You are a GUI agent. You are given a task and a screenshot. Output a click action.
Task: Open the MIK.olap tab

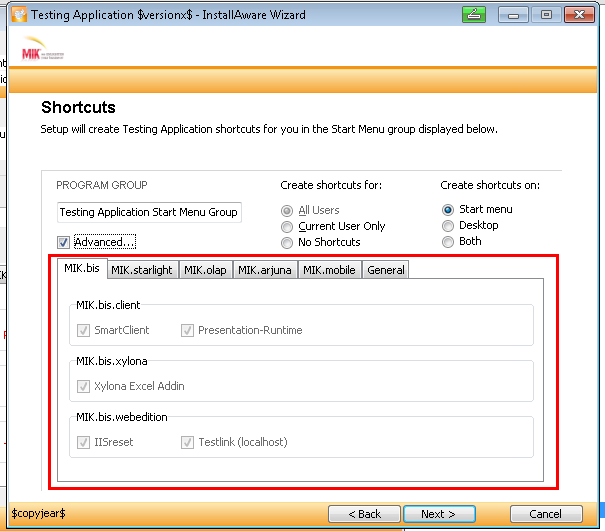pyautogui.click(x=205, y=270)
